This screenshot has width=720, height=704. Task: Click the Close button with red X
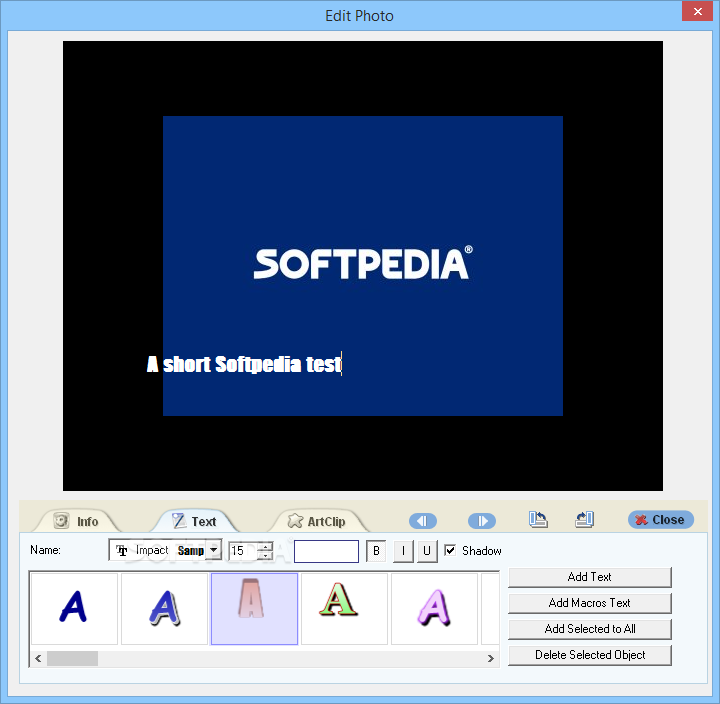pos(660,519)
